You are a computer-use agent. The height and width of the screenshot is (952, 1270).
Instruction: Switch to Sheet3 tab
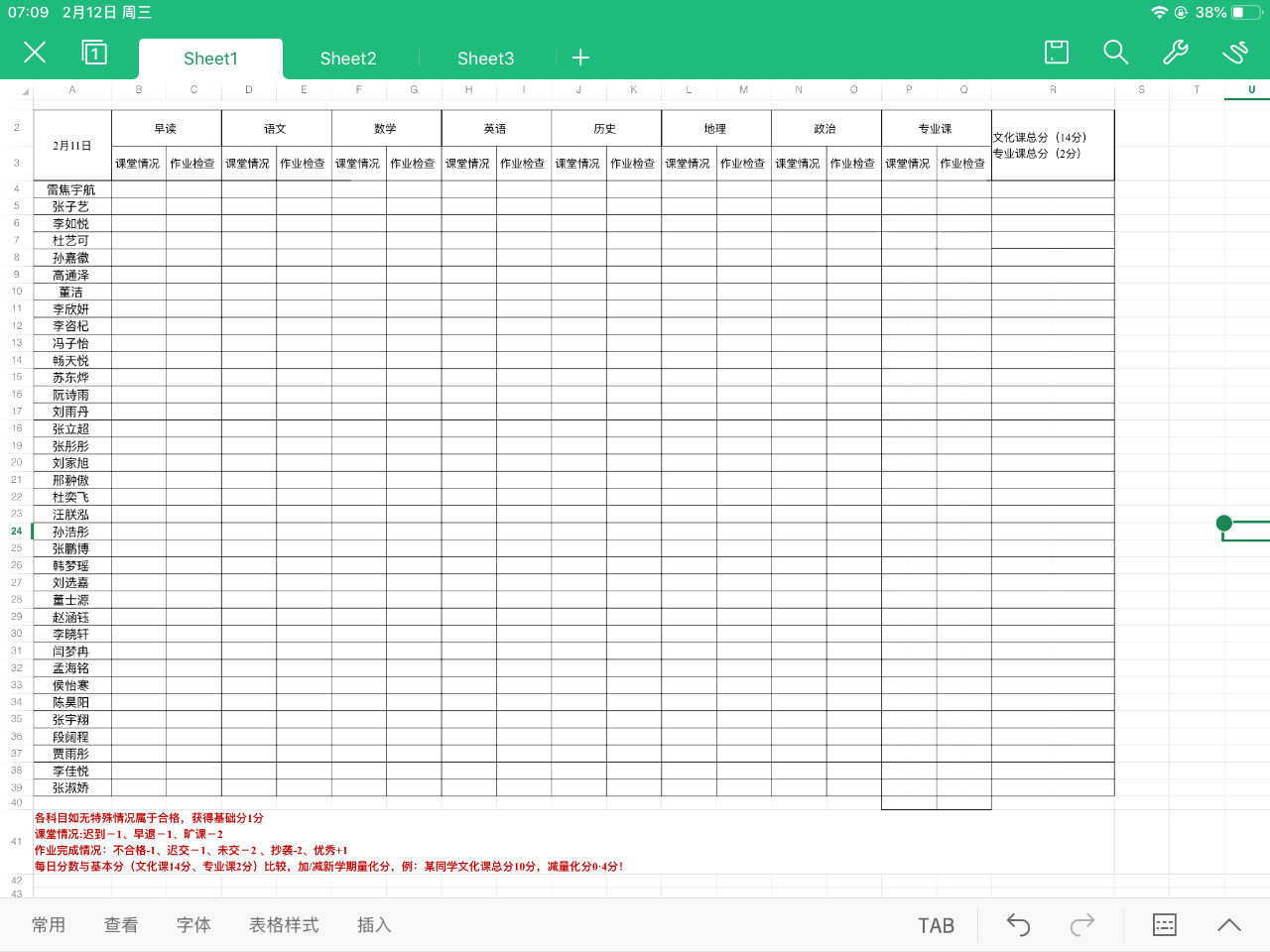coord(485,59)
